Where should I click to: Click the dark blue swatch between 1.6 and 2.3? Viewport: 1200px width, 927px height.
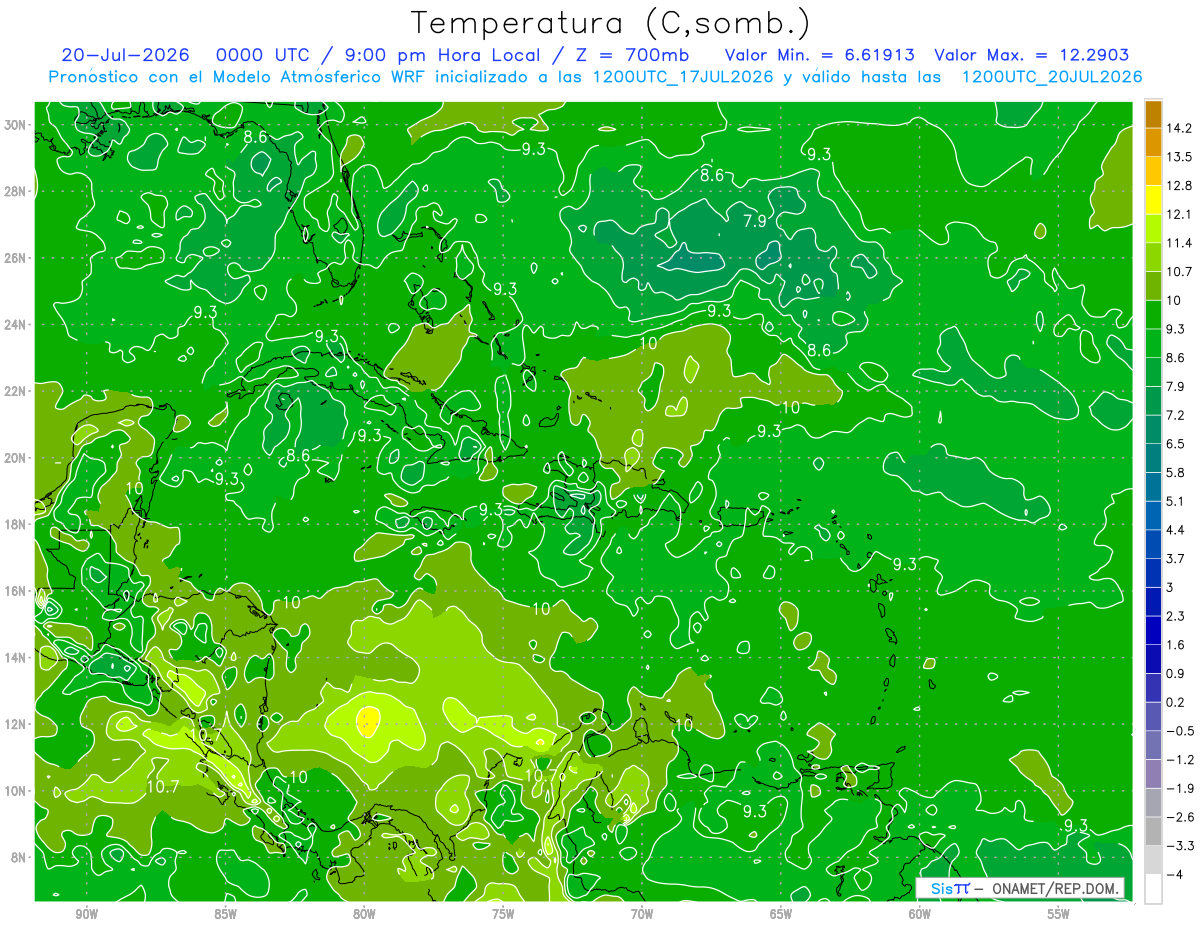[1153, 630]
